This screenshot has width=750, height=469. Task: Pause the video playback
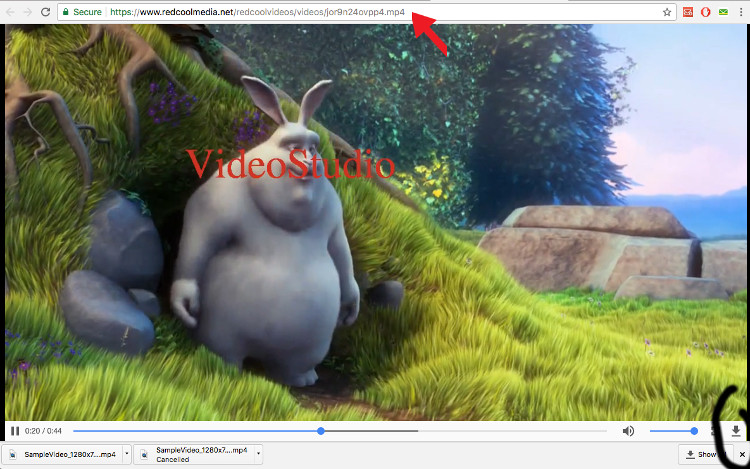pos(15,431)
